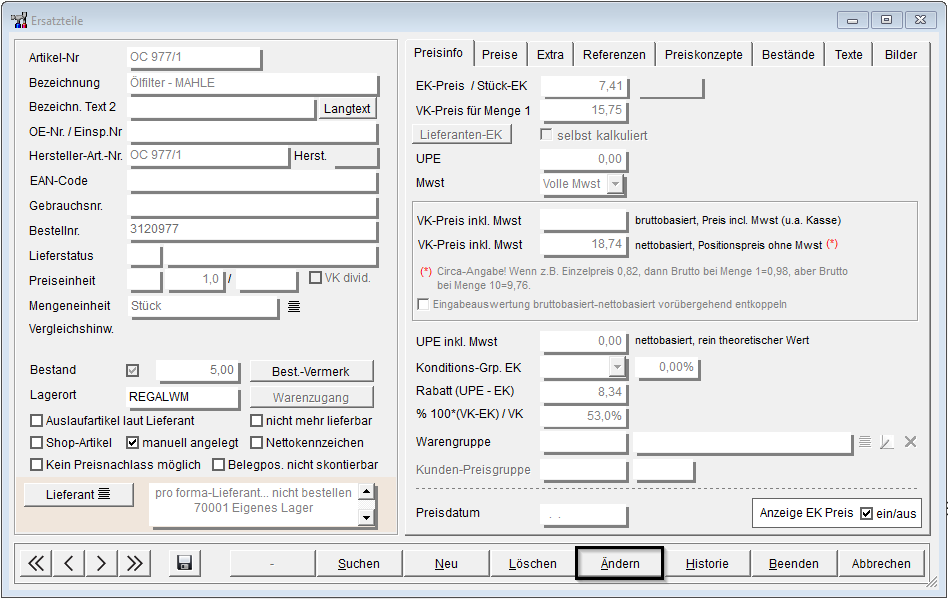The height and width of the screenshot is (599, 948).
Task: Jump to first record with double-left arrow
Action: tap(36, 563)
